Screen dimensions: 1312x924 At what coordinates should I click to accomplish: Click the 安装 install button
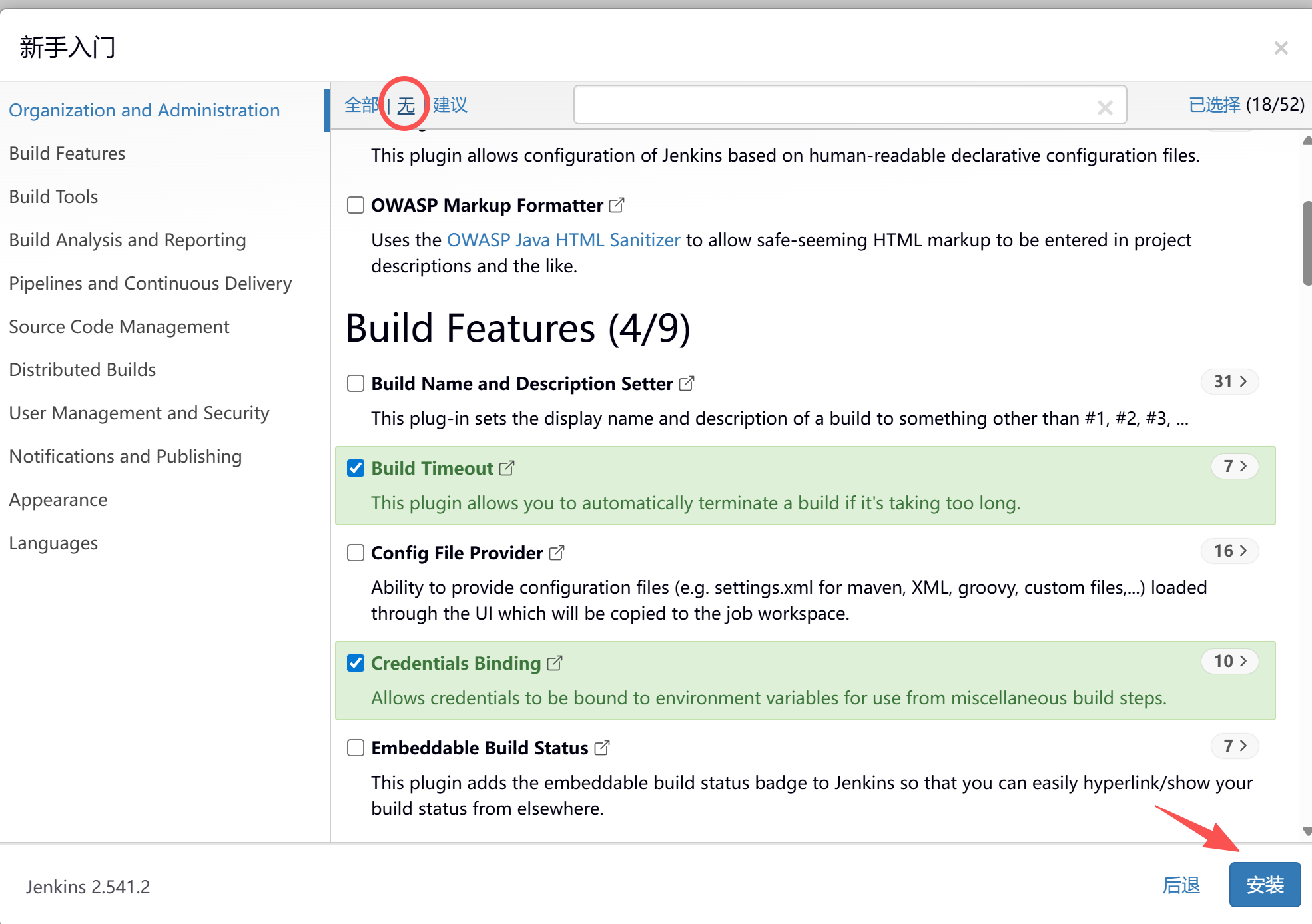point(1264,885)
